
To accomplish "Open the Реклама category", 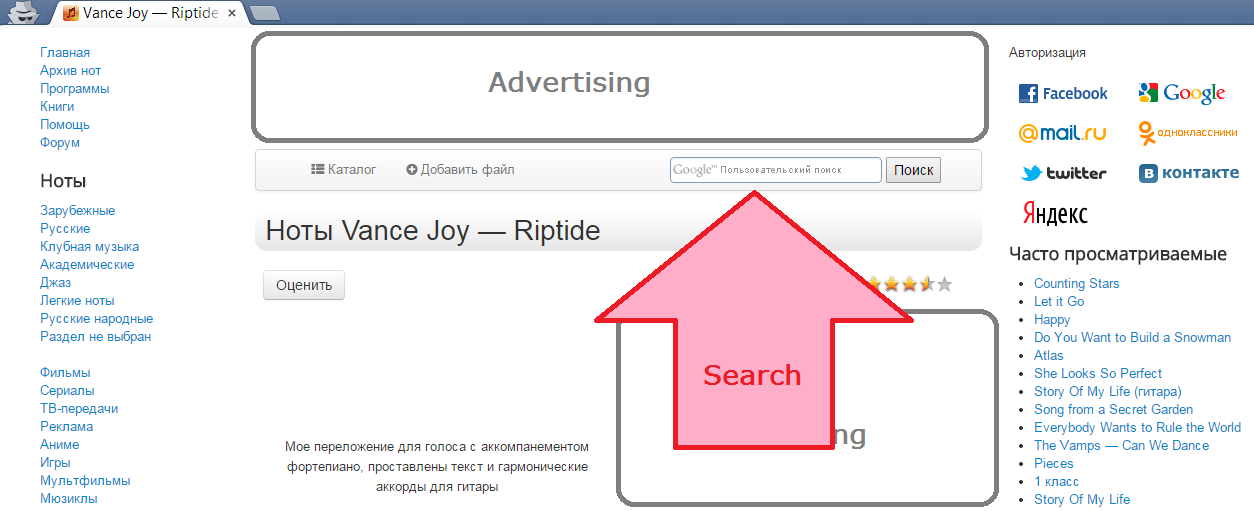I will [x=67, y=427].
